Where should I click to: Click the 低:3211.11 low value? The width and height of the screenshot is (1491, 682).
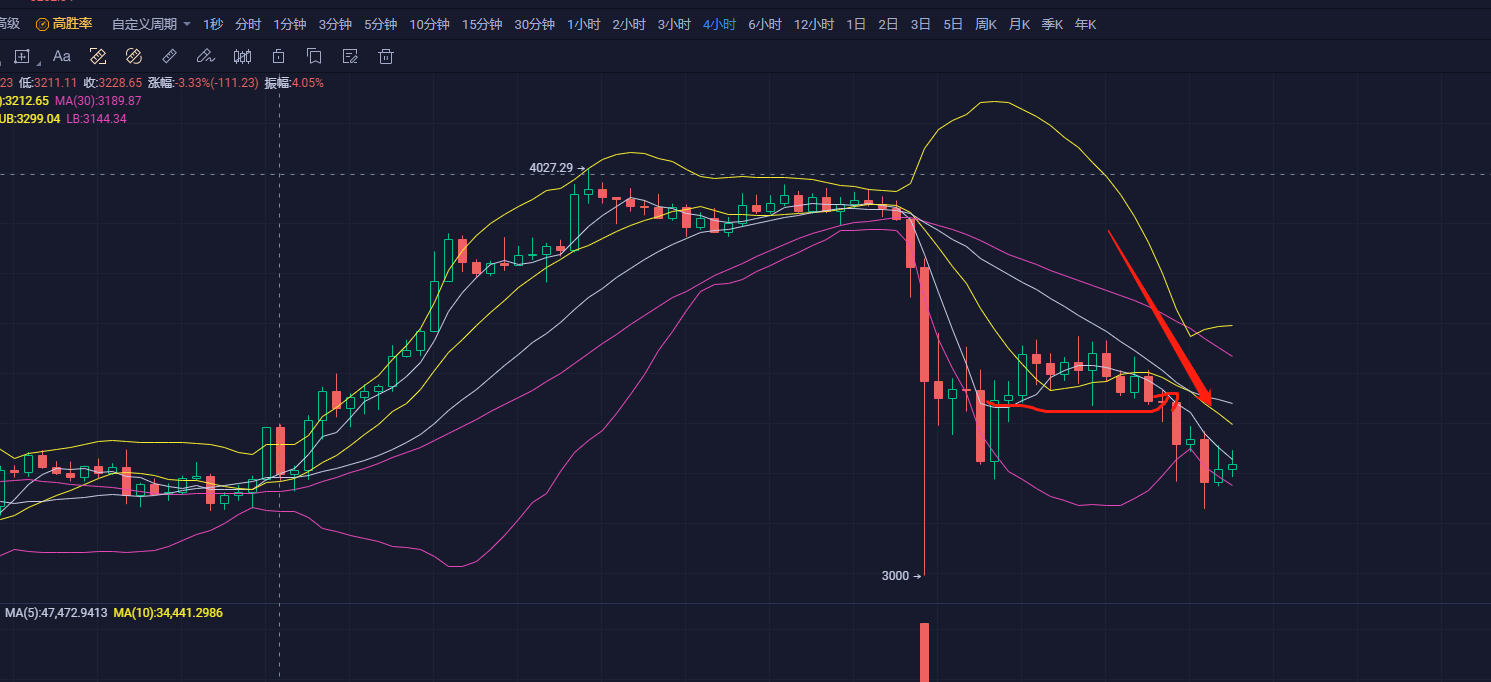(48, 83)
